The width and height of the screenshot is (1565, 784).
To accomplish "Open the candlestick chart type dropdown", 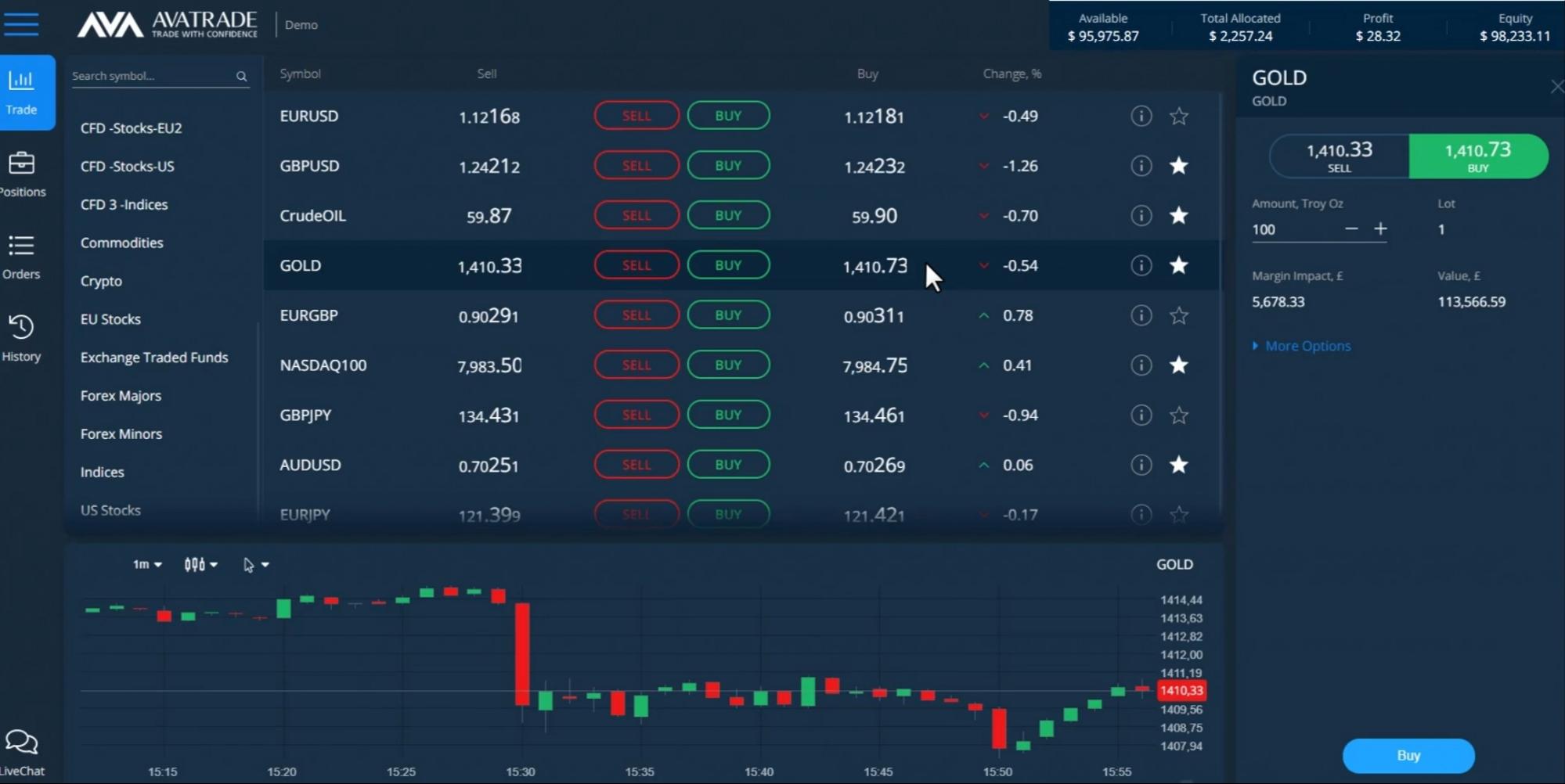I will tap(200, 564).
